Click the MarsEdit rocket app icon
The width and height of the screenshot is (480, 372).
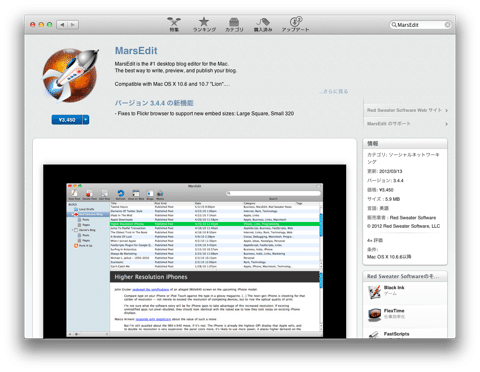[x=71, y=75]
